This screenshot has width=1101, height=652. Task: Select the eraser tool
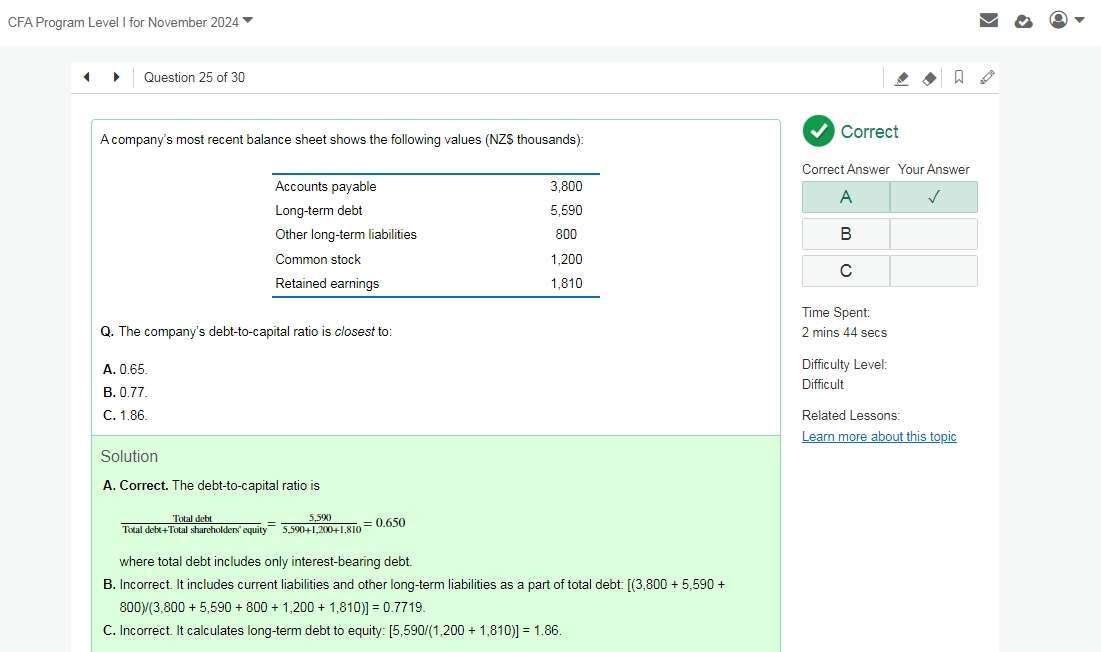pyautogui.click(x=929, y=78)
